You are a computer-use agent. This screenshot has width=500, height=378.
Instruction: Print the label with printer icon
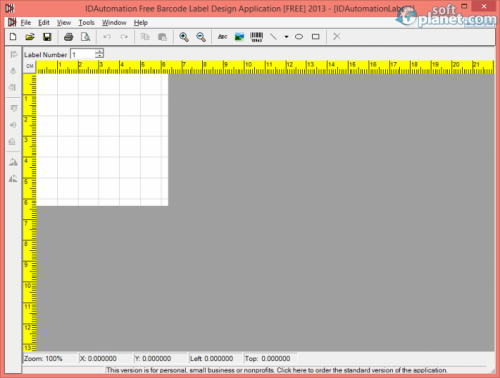pyautogui.click(x=69, y=37)
